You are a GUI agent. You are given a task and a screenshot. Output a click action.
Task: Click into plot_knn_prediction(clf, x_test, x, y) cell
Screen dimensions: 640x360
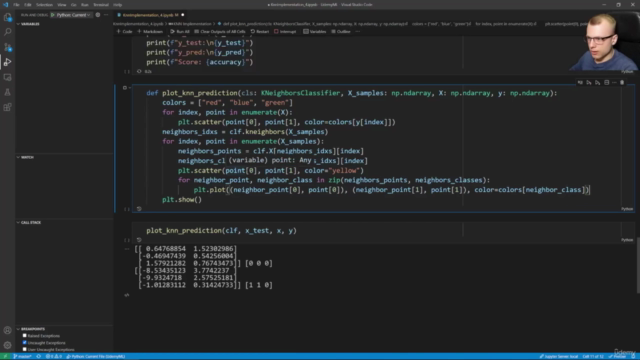coord(222,231)
